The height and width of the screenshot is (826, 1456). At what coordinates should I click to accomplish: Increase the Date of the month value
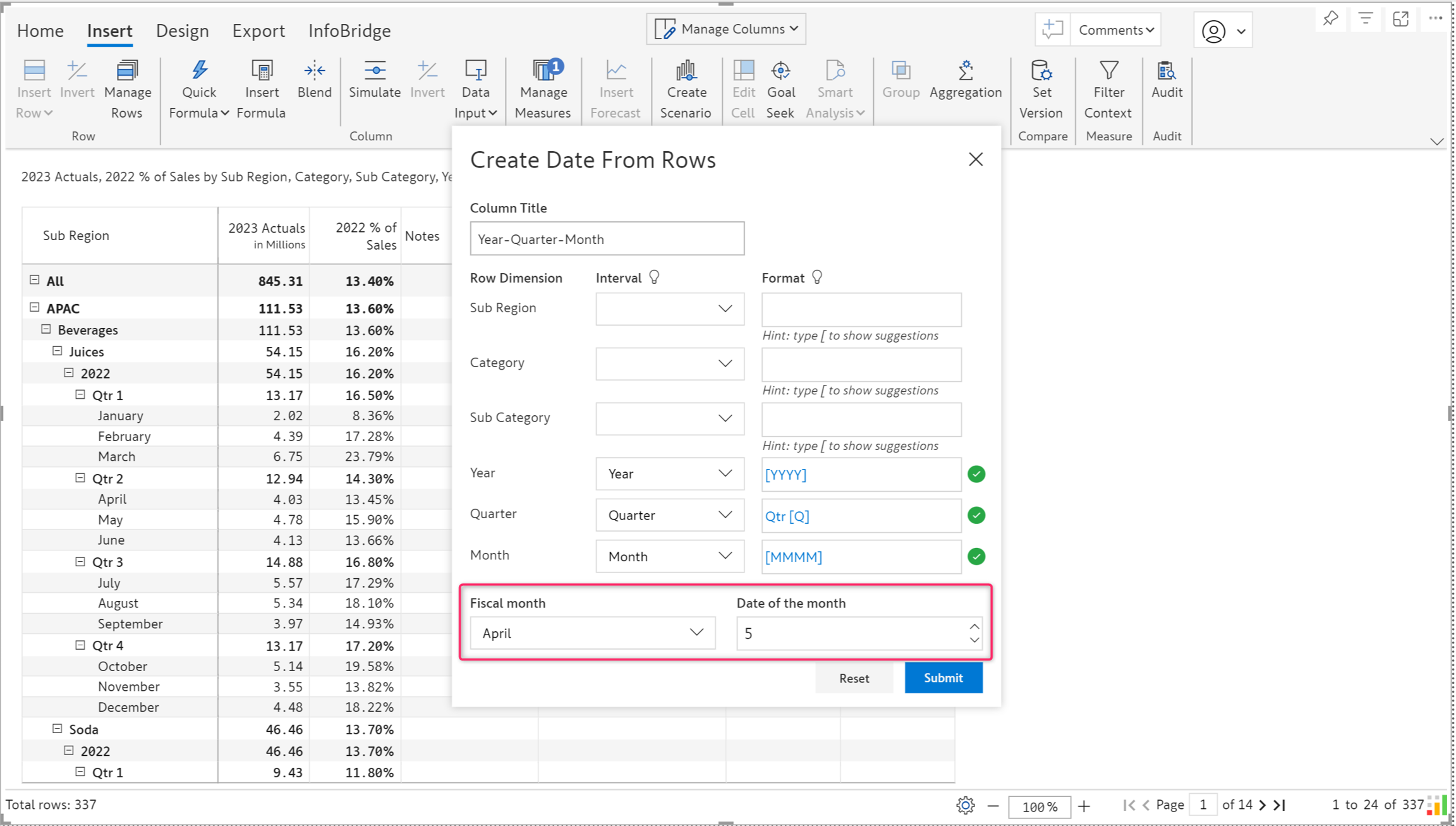point(974,626)
